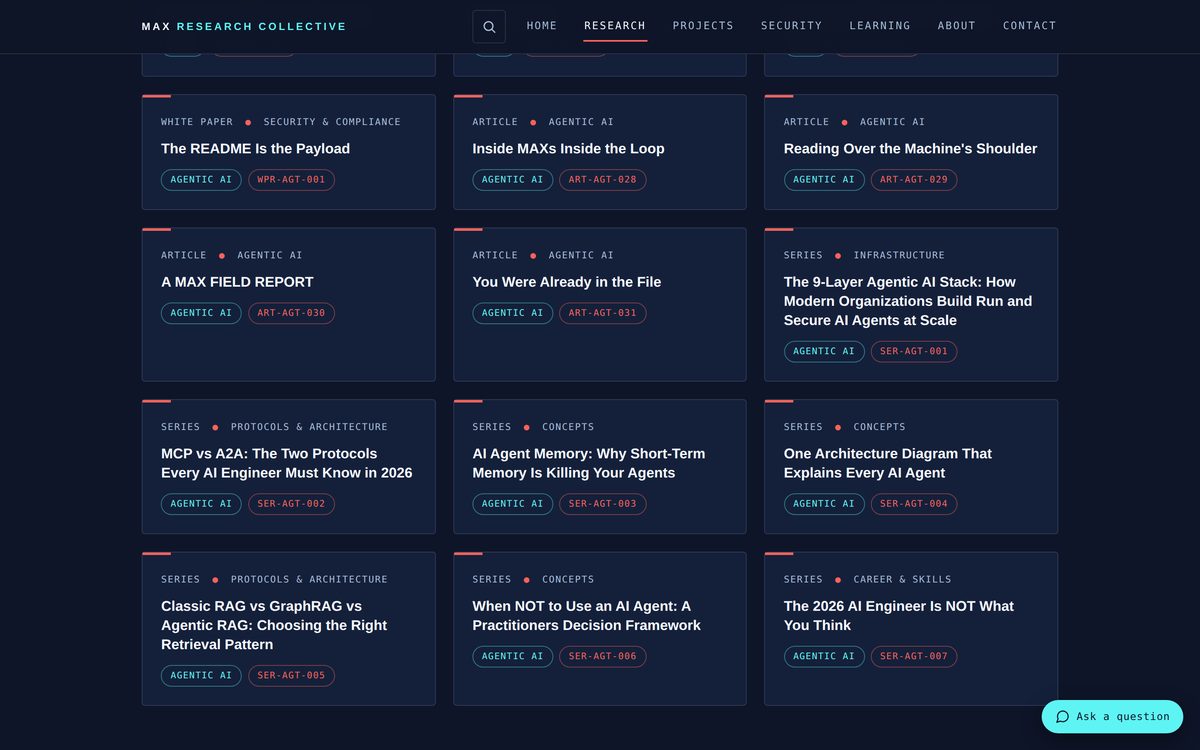
Task: Click Concepts label on AI Agent Memory card
Action: pyautogui.click(x=568, y=427)
